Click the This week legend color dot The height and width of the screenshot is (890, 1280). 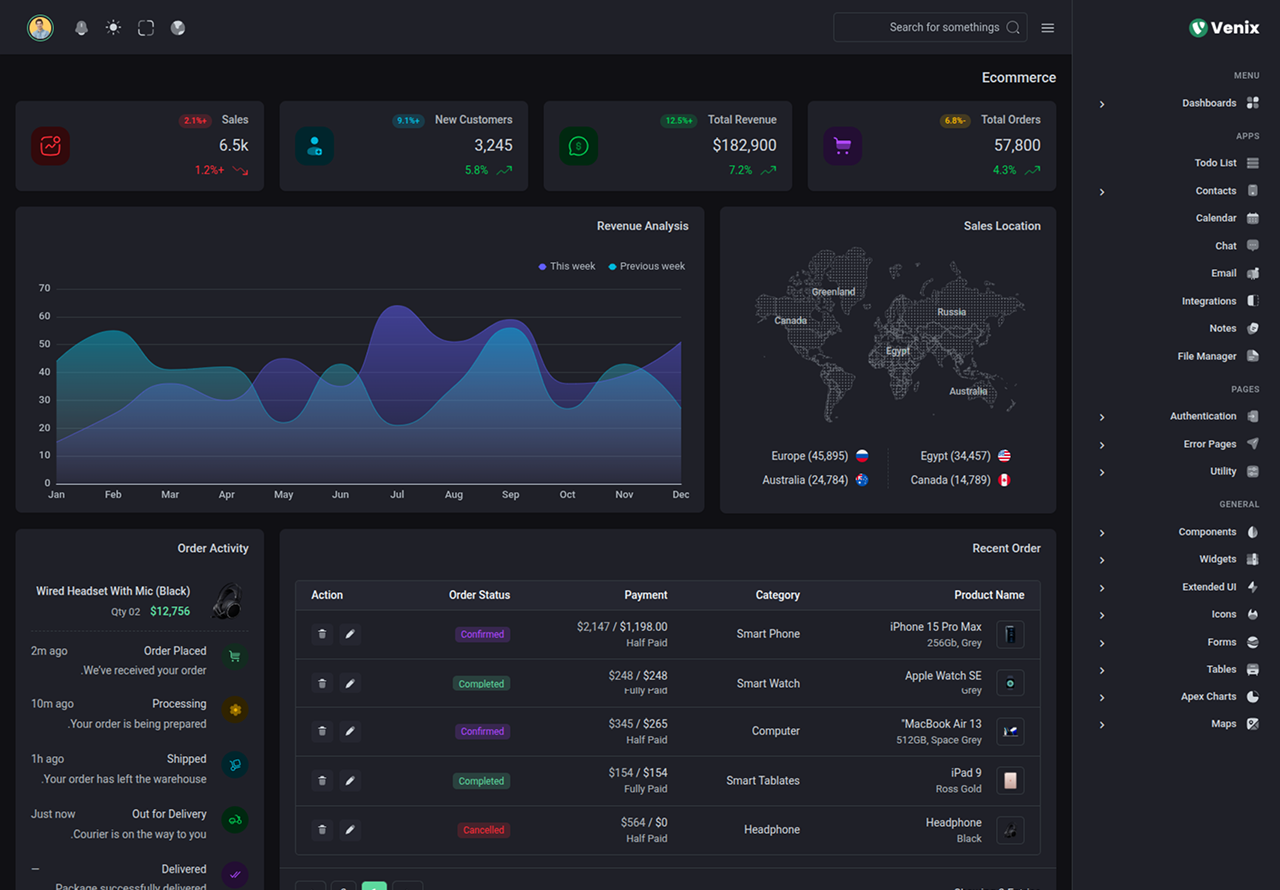click(542, 267)
